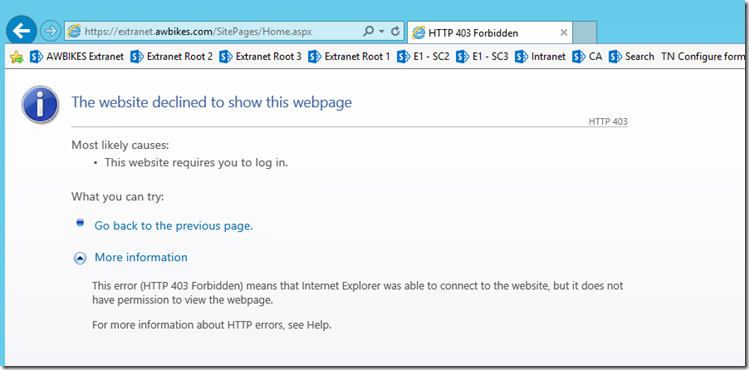The height and width of the screenshot is (370, 749).
Task: Click the 'What you can try:' label
Action: 118,197
